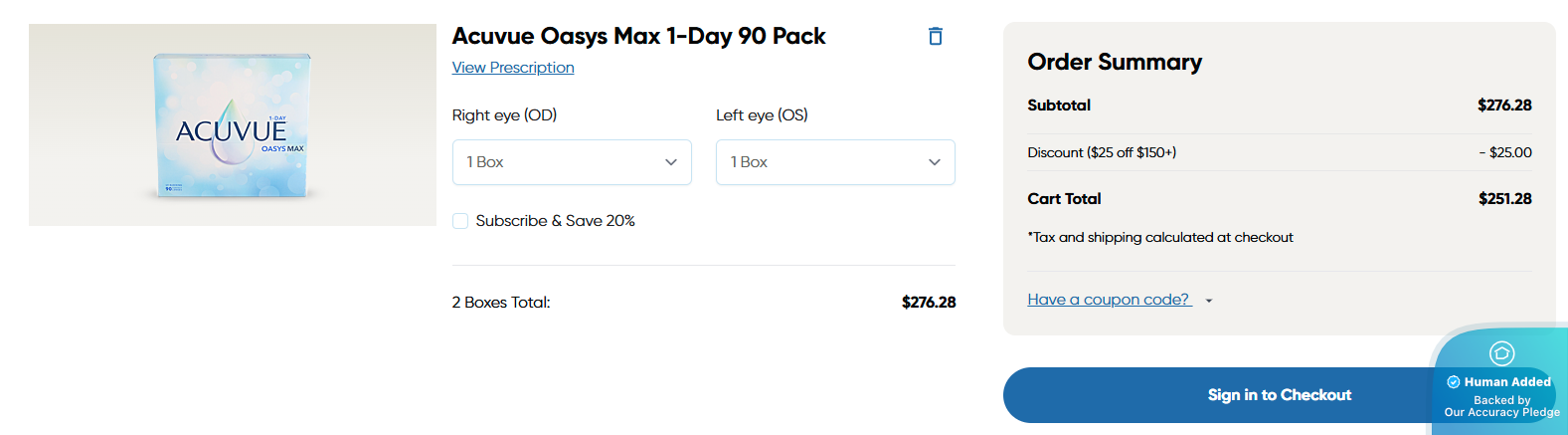Screen dimensions: 1568x435
Task: Click the Cart Total amount $251.28
Action: 1504,199
